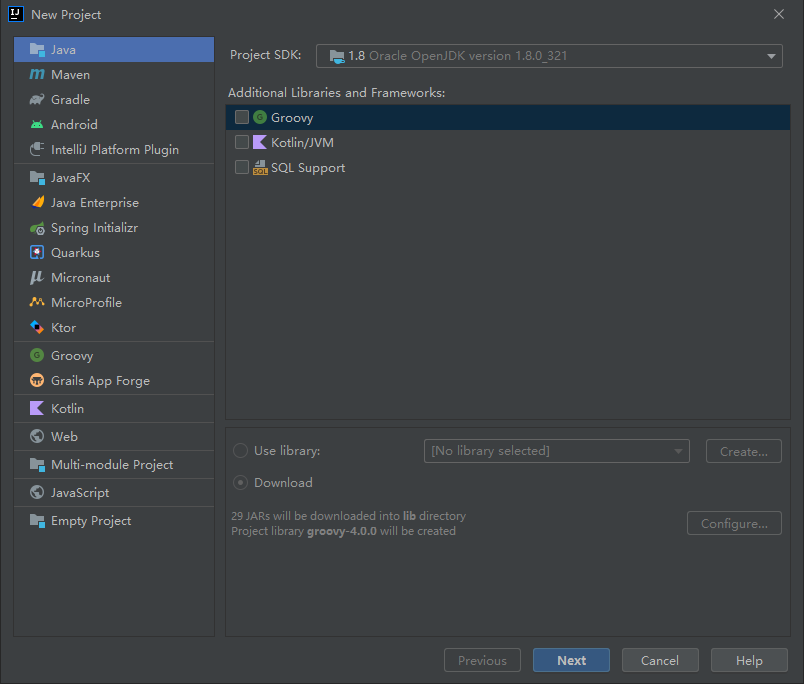The height and width of the screenshot is (684, 804).
Task: Click the Configure... button
Action: [x=734, y=524]
